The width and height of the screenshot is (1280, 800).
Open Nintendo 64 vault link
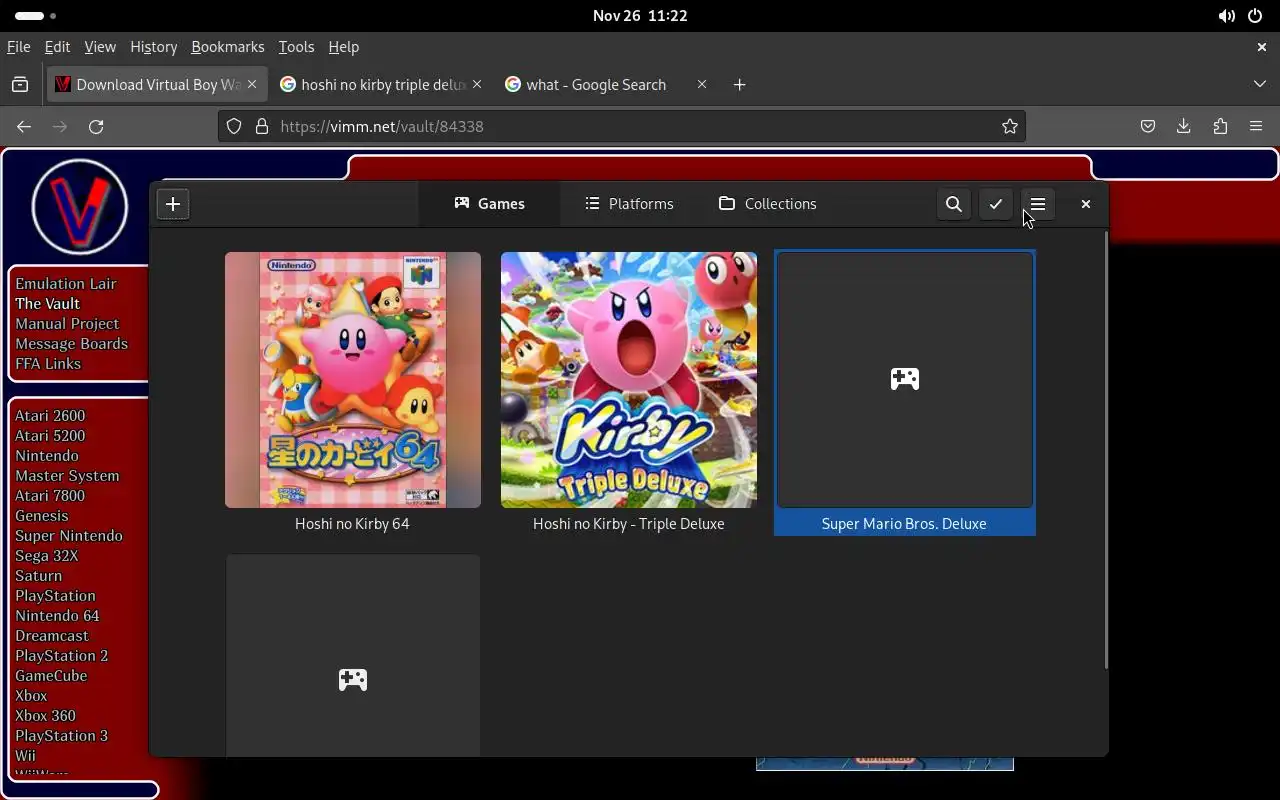(x=57, y=616)
